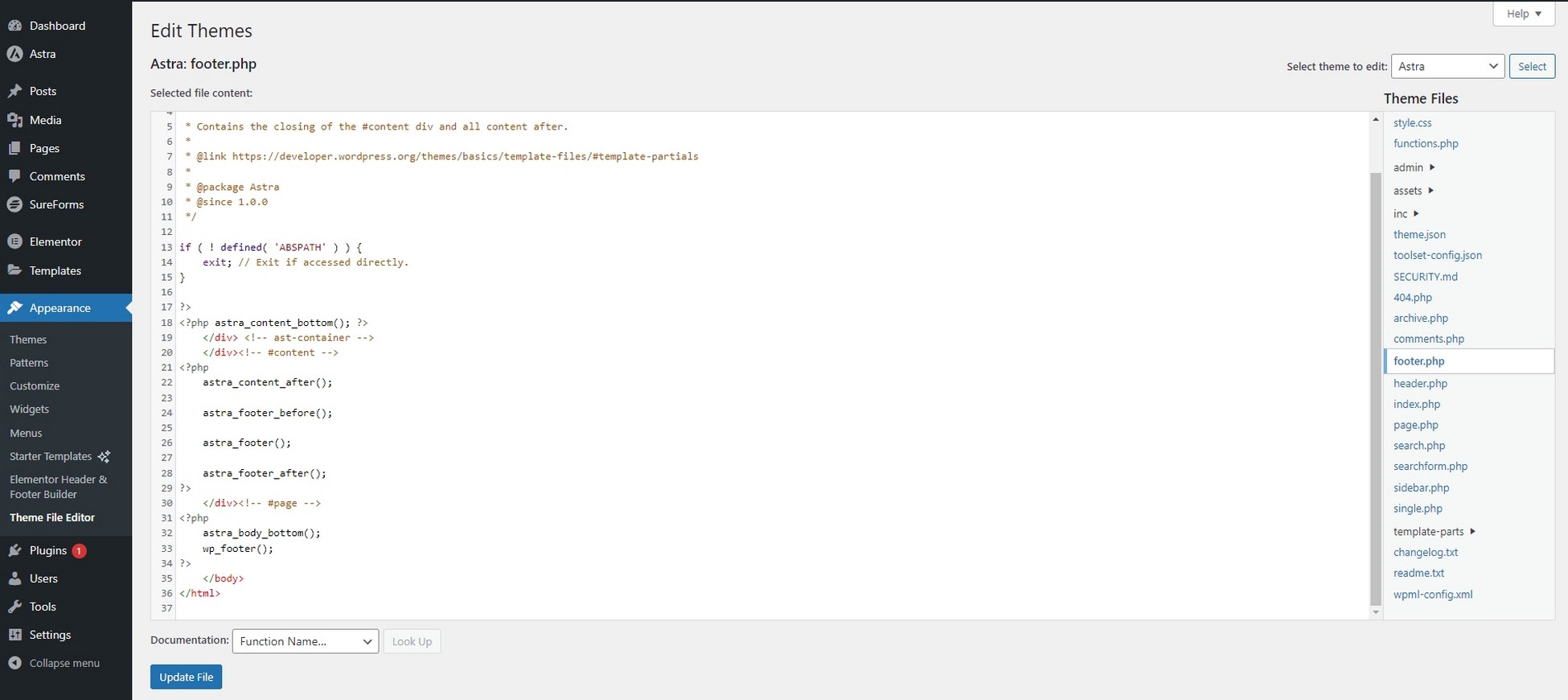Screen dimensions: 1568x700
Task: Open Theme File Editor submenu item
Action: coord(52,517)
